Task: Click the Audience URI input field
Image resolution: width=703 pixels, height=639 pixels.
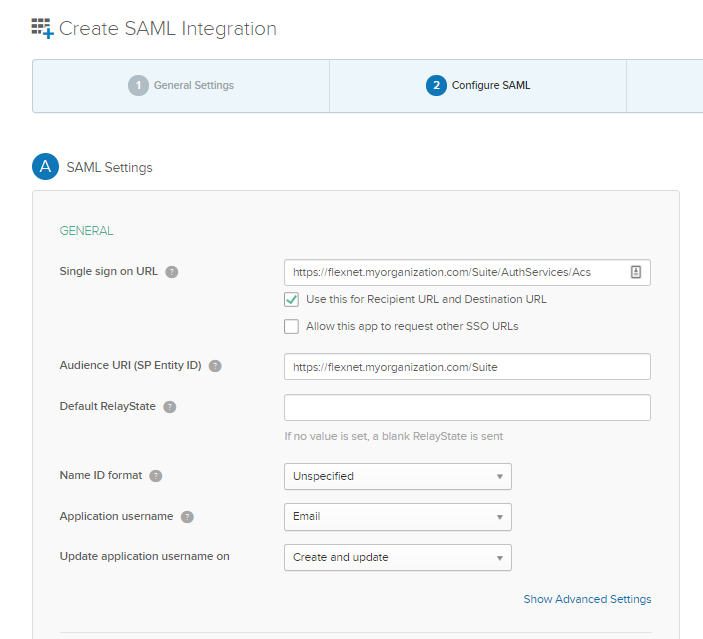Action: pos(467,367)
